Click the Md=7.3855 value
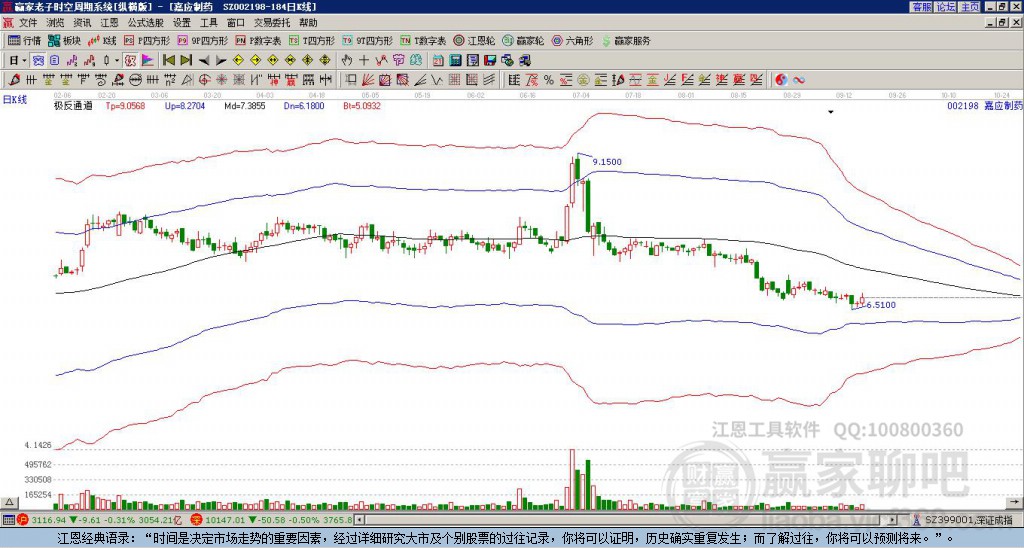Image resolution: width=1024 pixels, height=548 pixels. (245, 106)
